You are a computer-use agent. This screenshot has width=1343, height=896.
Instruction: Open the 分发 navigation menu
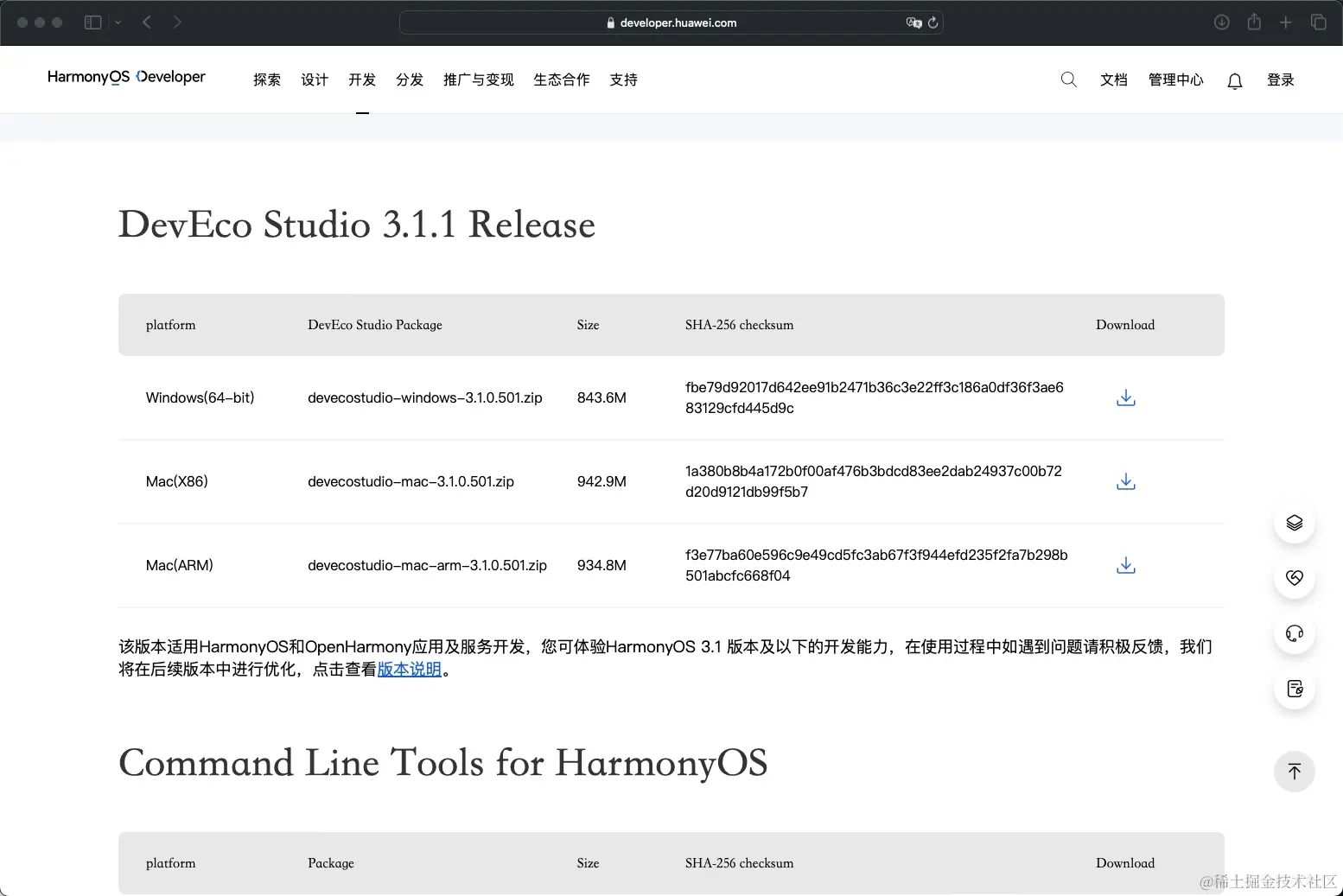pyautogui.click(x=410, y=79)
